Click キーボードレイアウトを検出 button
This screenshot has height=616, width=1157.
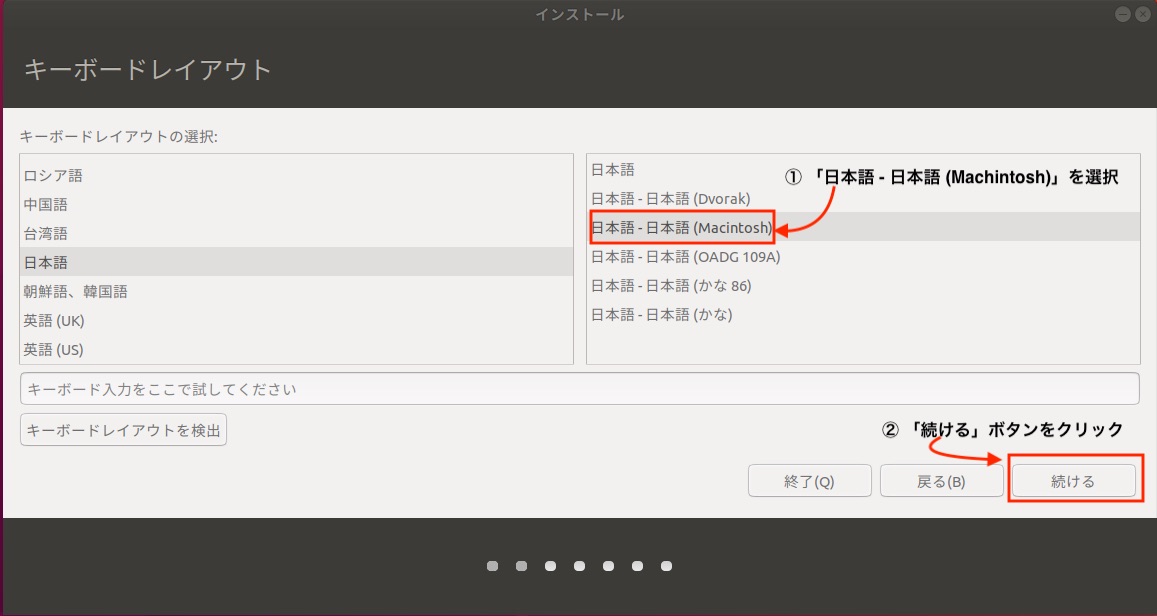coord(123,430)
